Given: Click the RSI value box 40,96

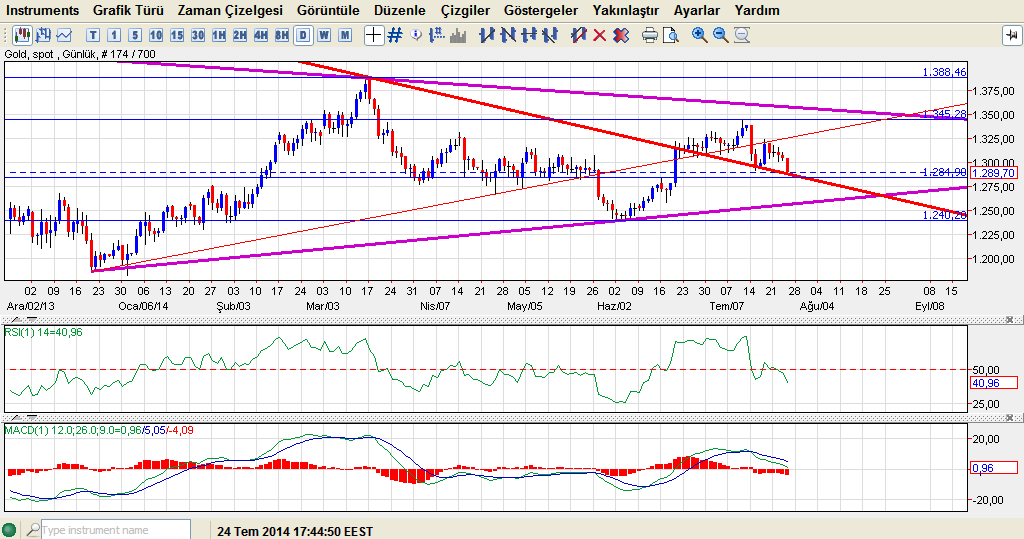Looking at the screenshot, I should (994, 383).
